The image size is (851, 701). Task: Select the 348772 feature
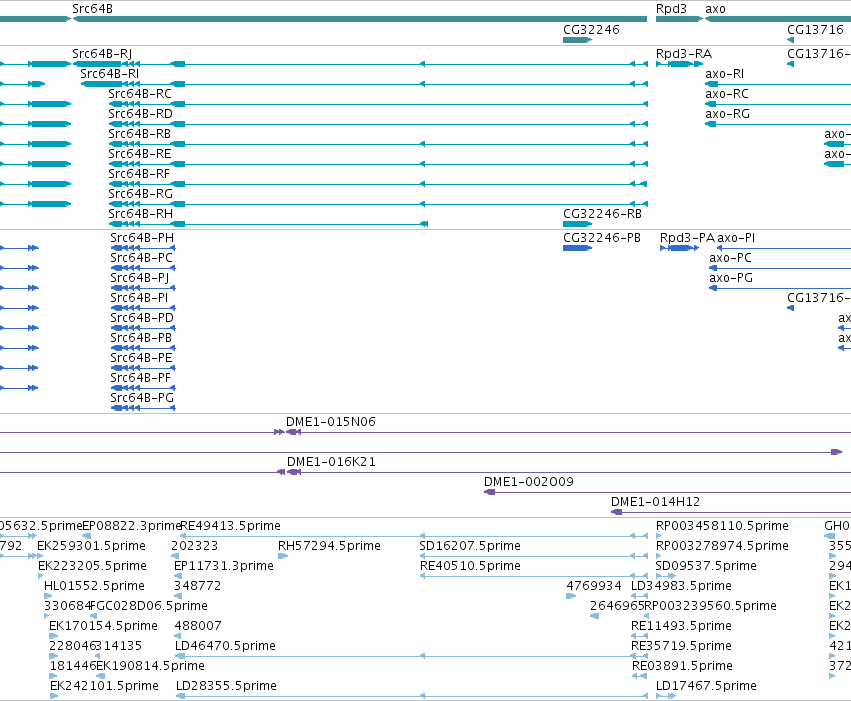[177, 596]
